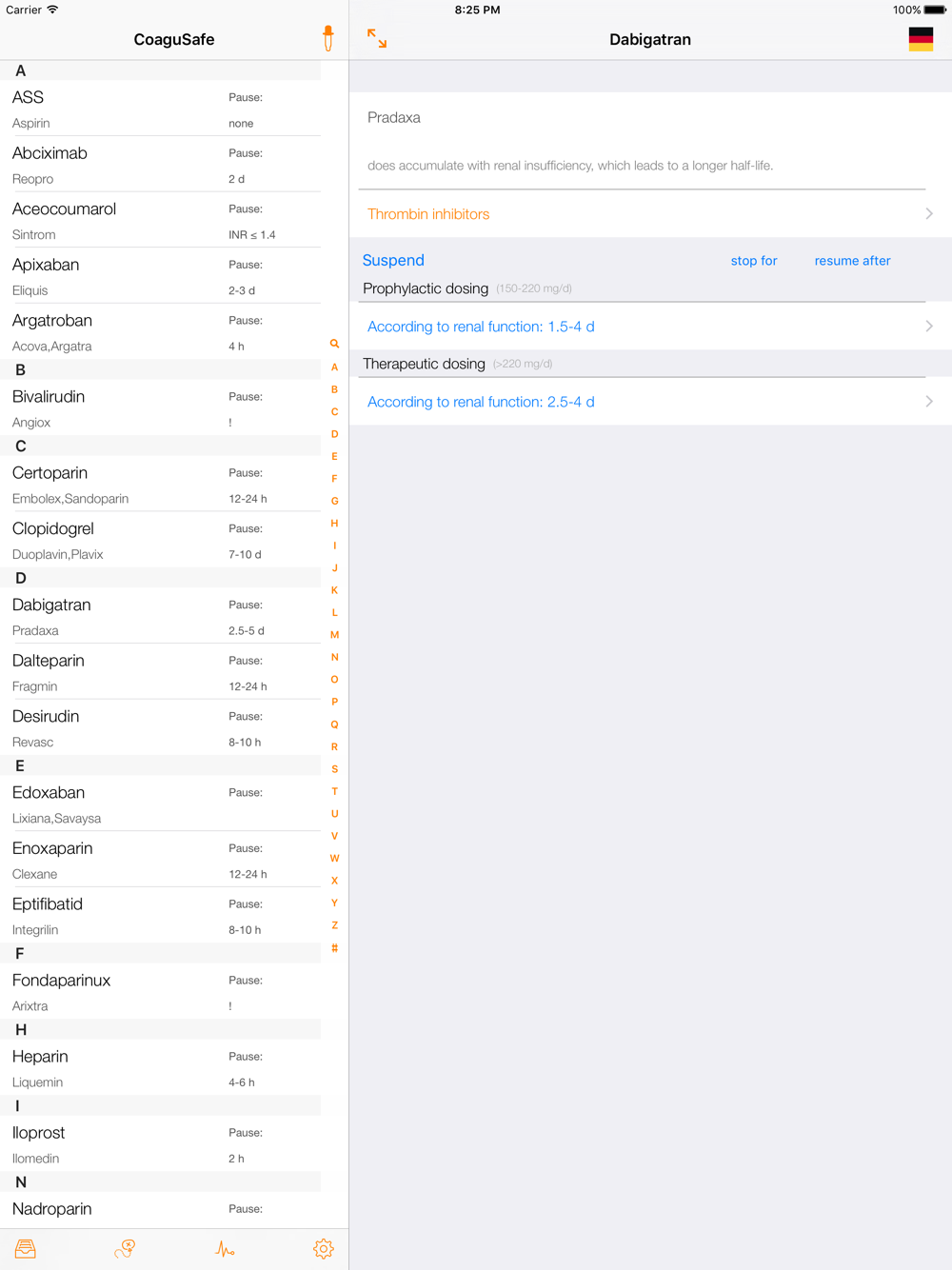Select the "stop for" tab

tap(754, 261)
